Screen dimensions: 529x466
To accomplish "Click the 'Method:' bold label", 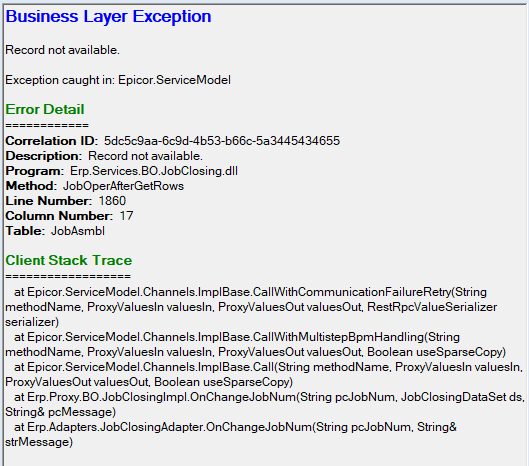I will [31, 186].
